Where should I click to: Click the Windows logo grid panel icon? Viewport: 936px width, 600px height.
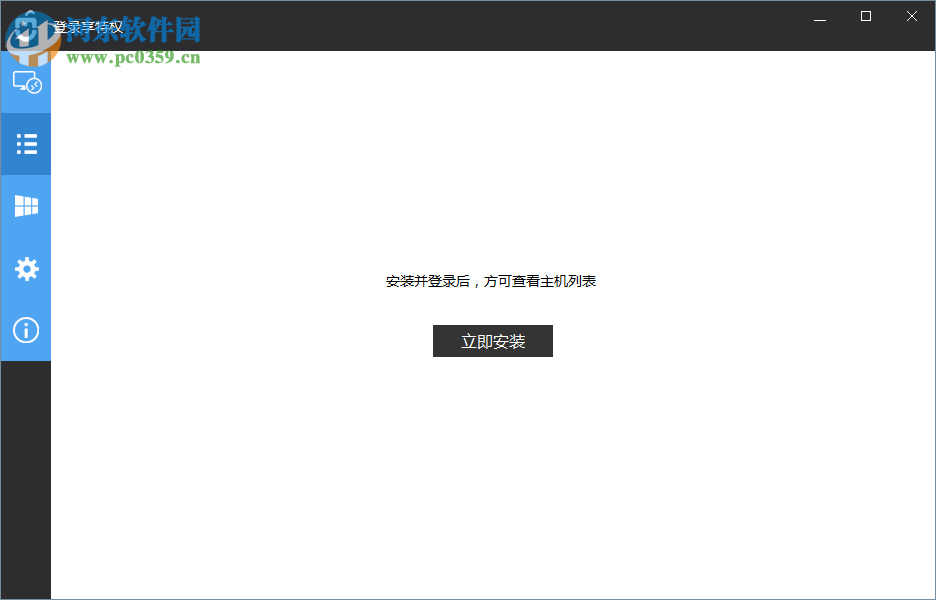[x=25, y=205]
